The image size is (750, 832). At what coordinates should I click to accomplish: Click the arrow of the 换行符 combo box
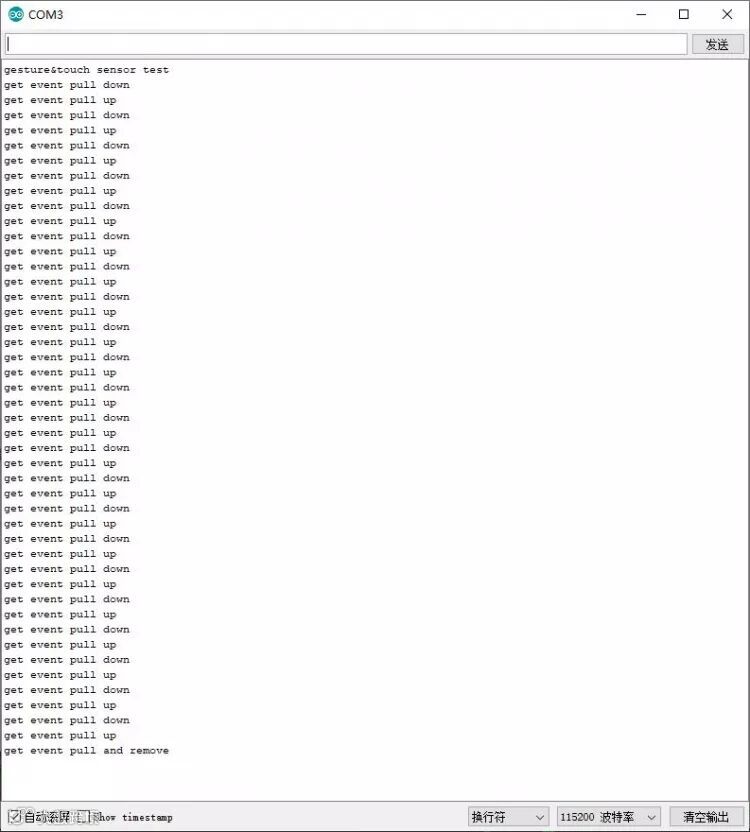539,817
